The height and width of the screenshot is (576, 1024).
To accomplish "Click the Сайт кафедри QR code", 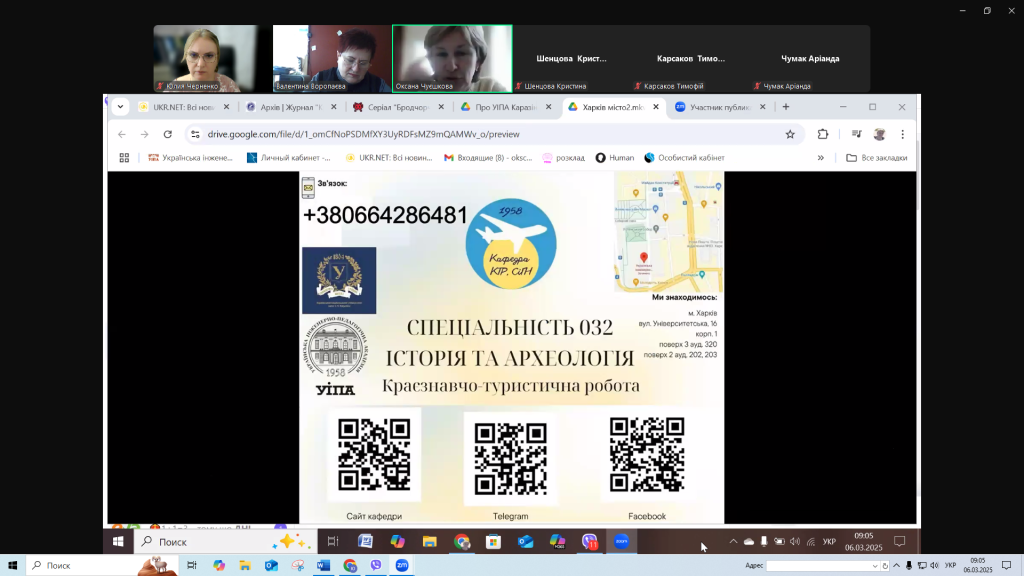I will click(x=374, y=455).
